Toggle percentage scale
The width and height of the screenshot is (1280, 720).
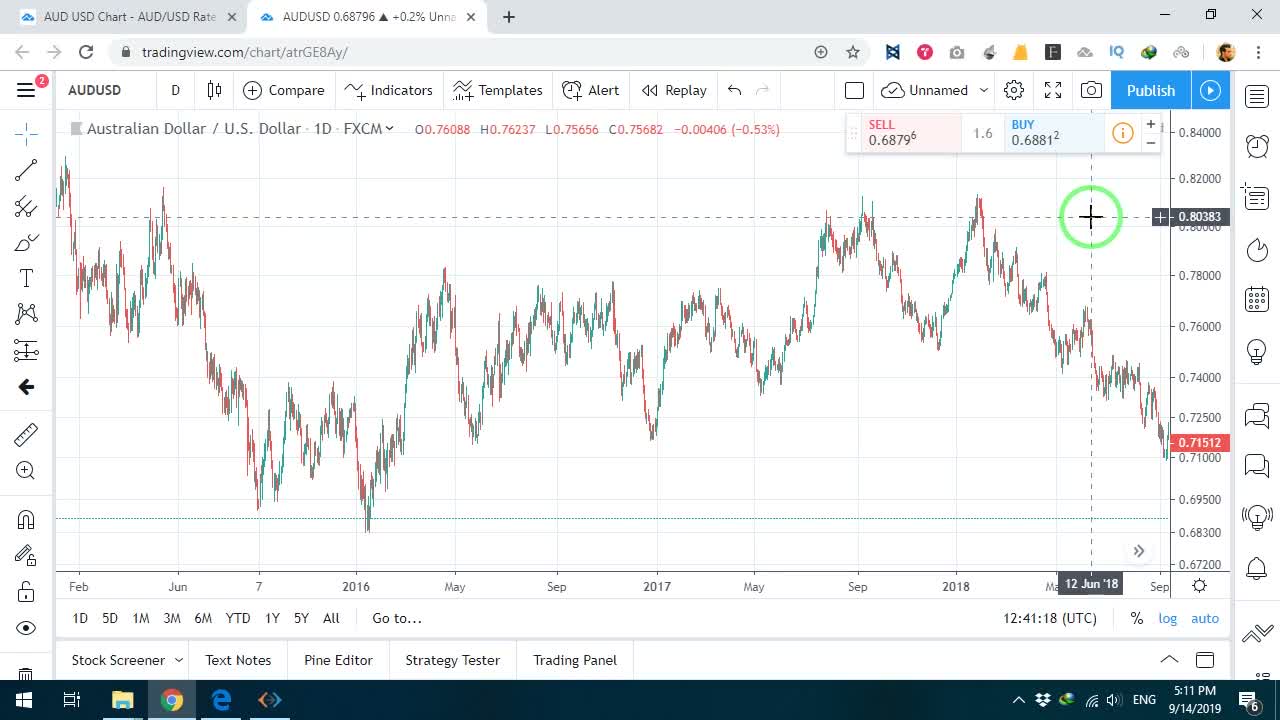[x=1137, y=618]
